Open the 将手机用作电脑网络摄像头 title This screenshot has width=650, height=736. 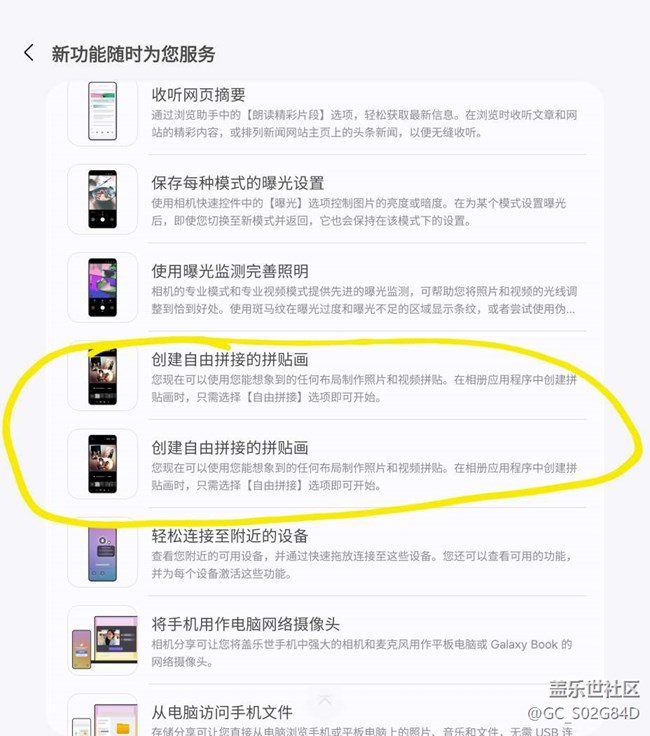coord(245,624)
